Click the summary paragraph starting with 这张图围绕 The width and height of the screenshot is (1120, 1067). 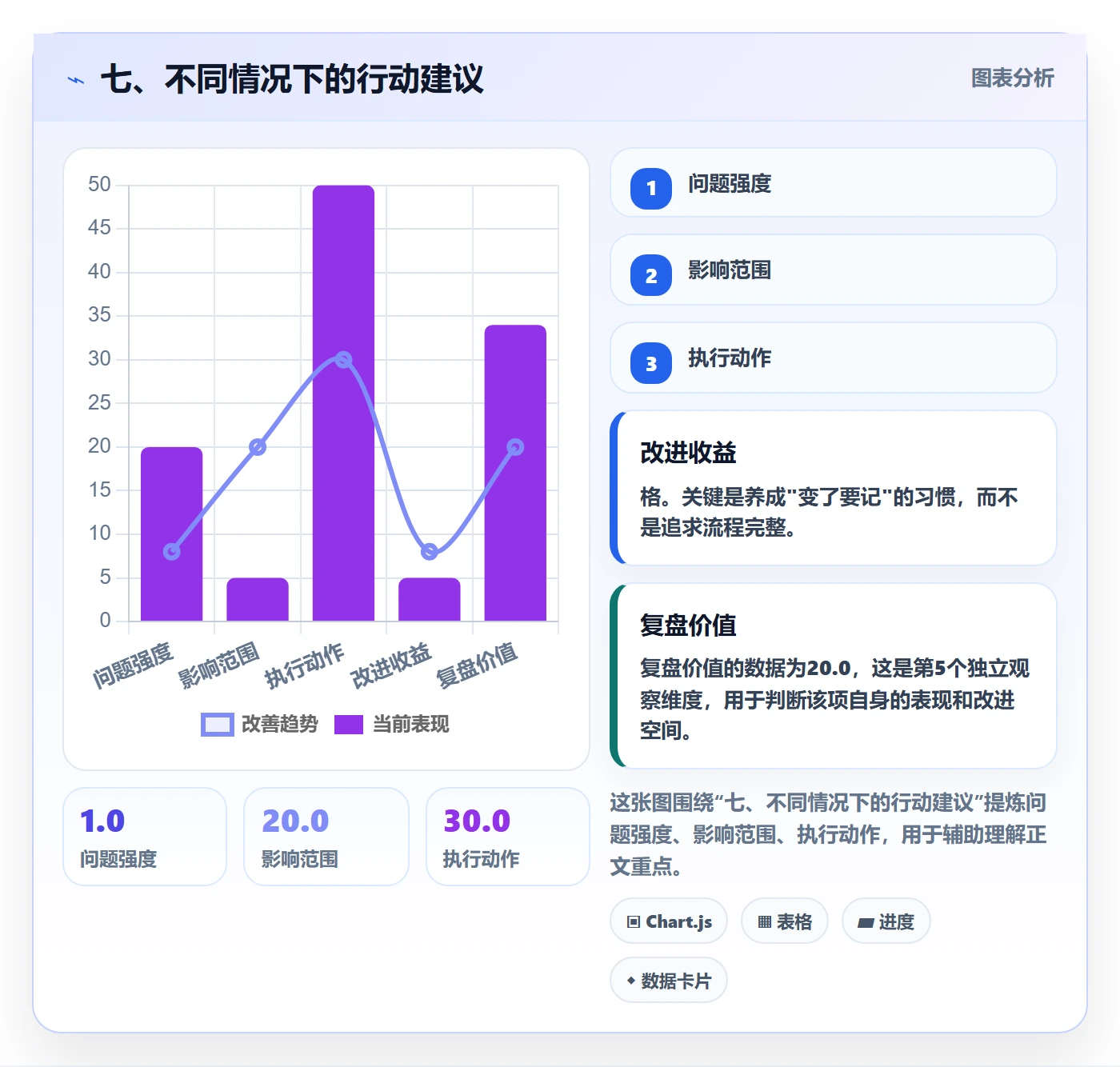829,834
